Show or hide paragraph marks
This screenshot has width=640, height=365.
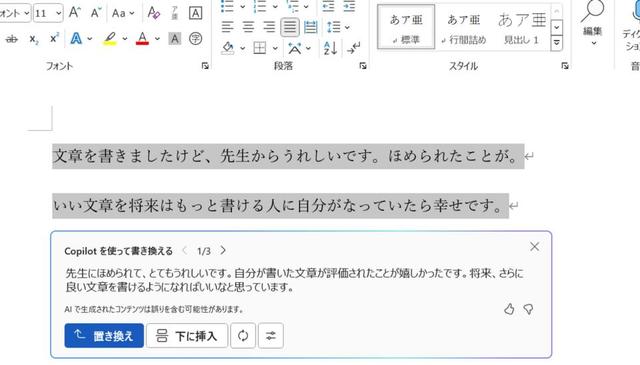[353, 48]
